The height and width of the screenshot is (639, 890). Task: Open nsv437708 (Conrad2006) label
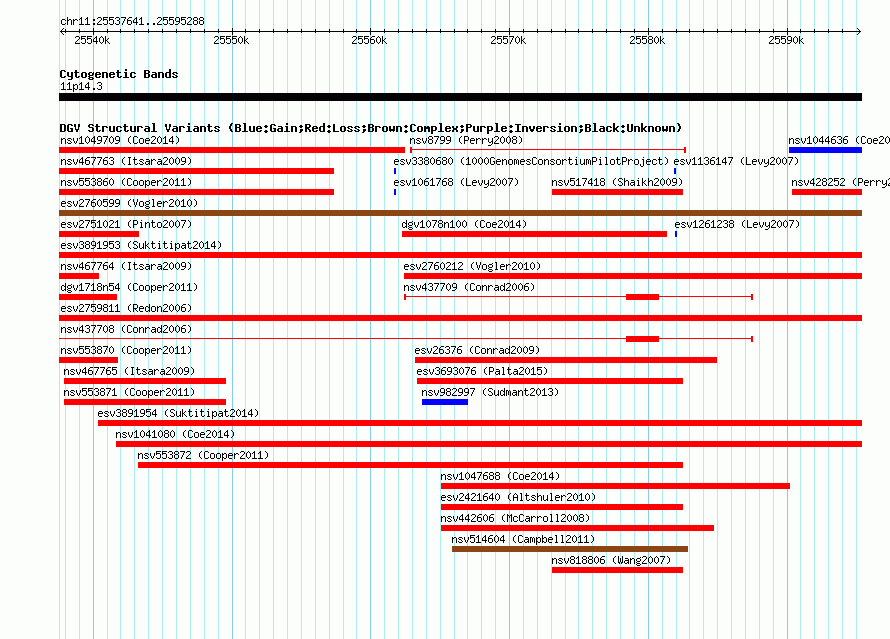[x=126, y=329]
